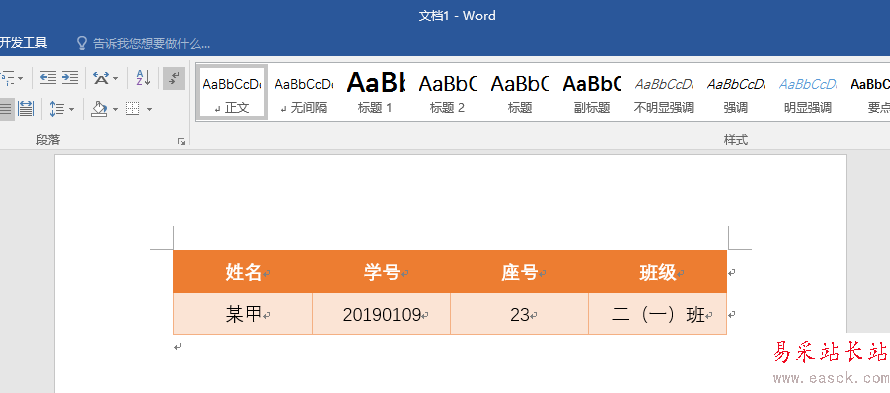The height and width of the screenshot is (393, 890).
Task: Open the shading color dropdown arrow
Action: click(x=115, y=109)
